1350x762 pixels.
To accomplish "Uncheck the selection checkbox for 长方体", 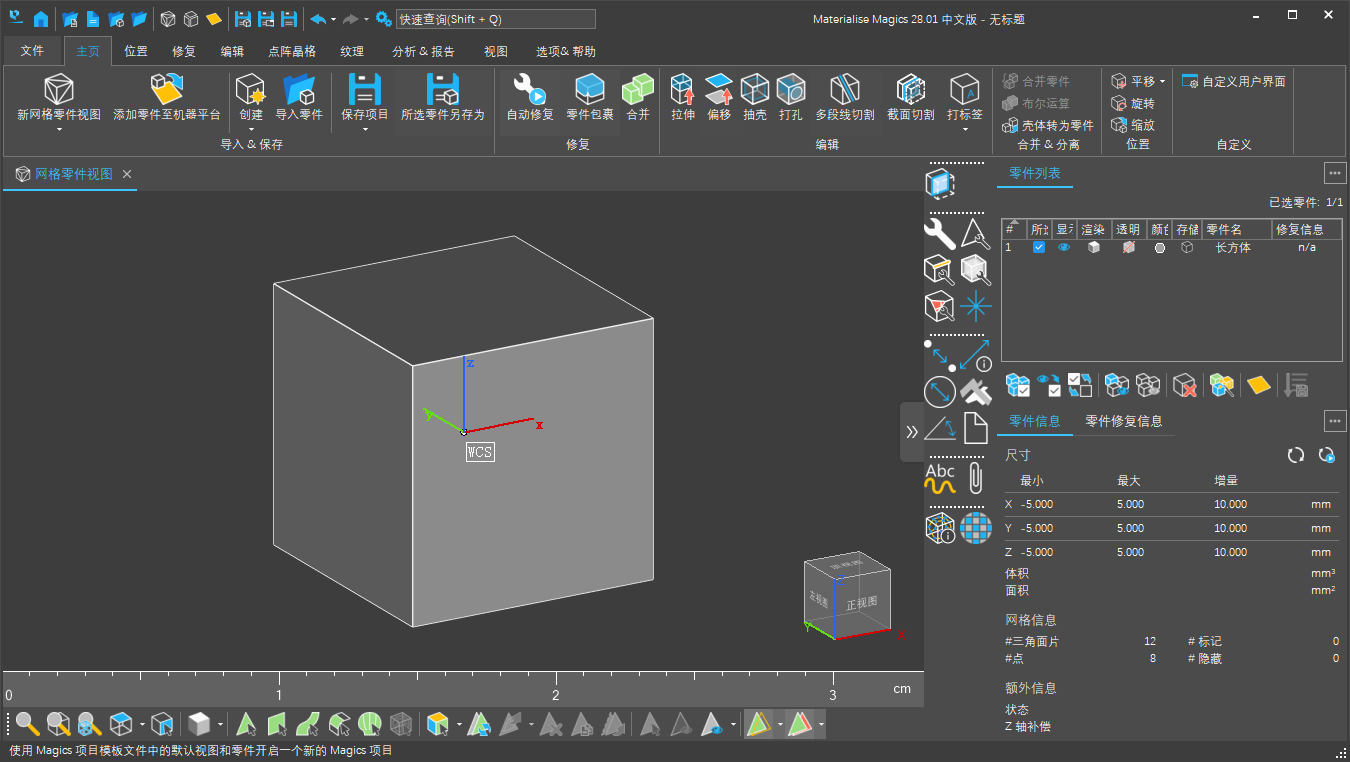I will (x=1039, y=247).
